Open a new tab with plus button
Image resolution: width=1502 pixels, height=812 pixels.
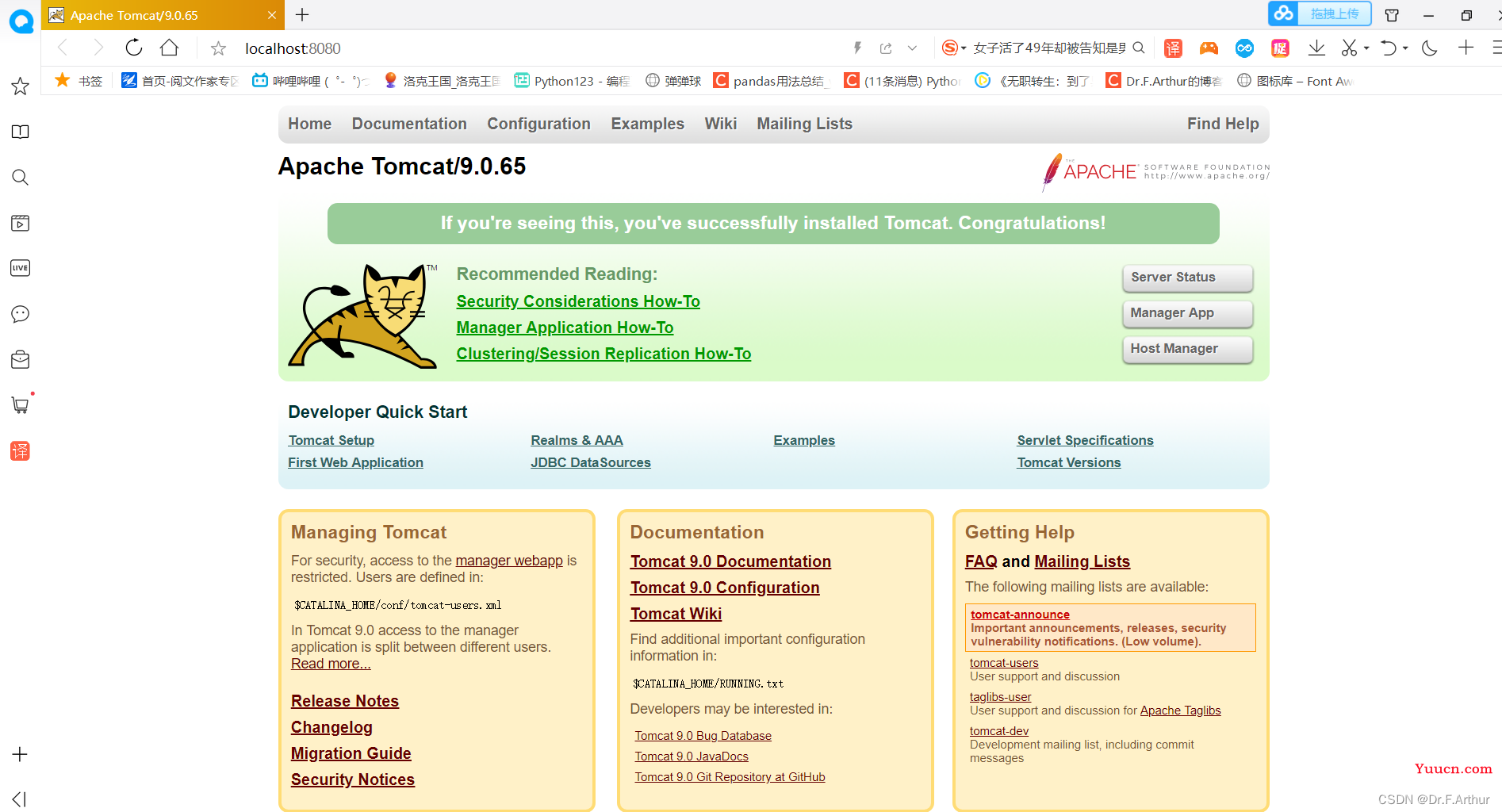tap(302, 14)
